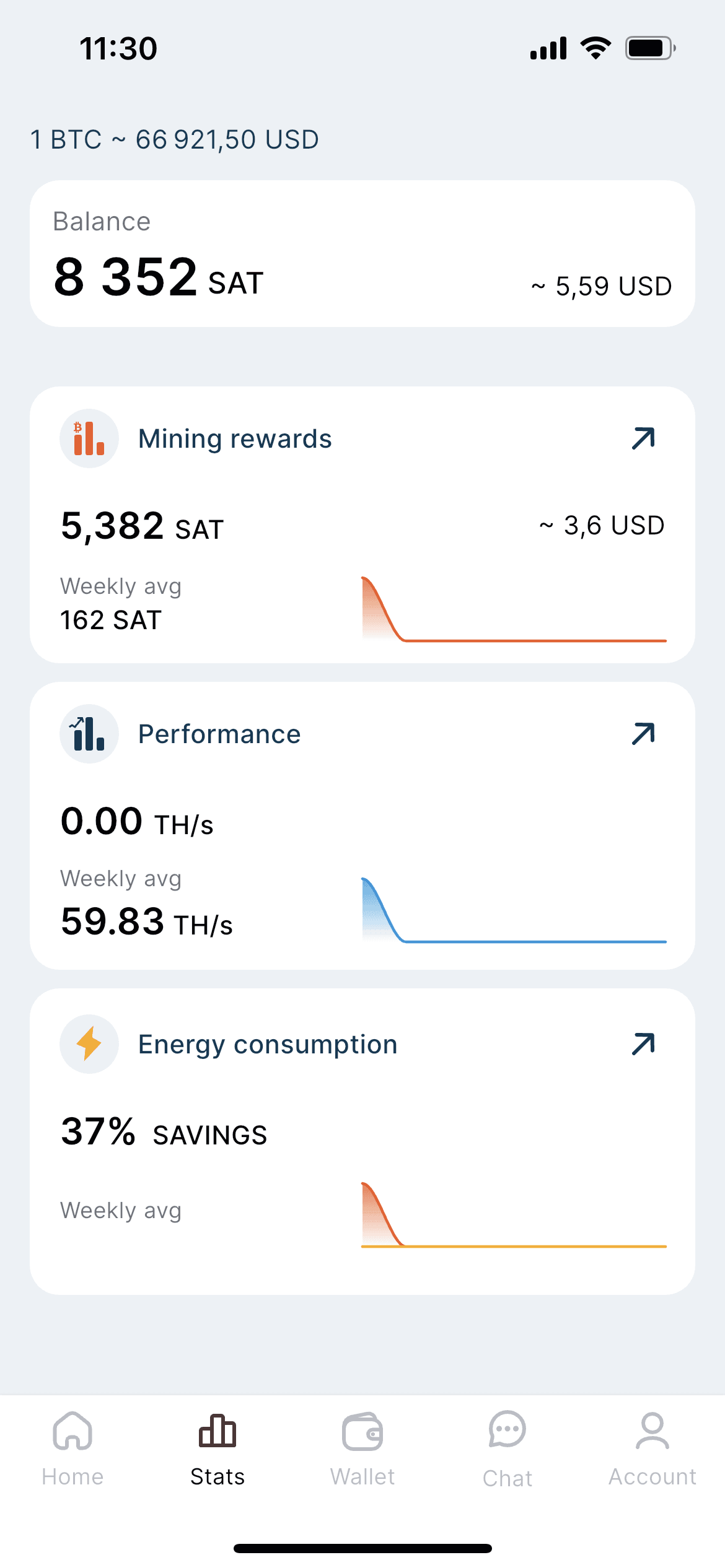
Task: Expand Energy consumption details arrow
Action: pyautogui.click(x=643, y=1044)
